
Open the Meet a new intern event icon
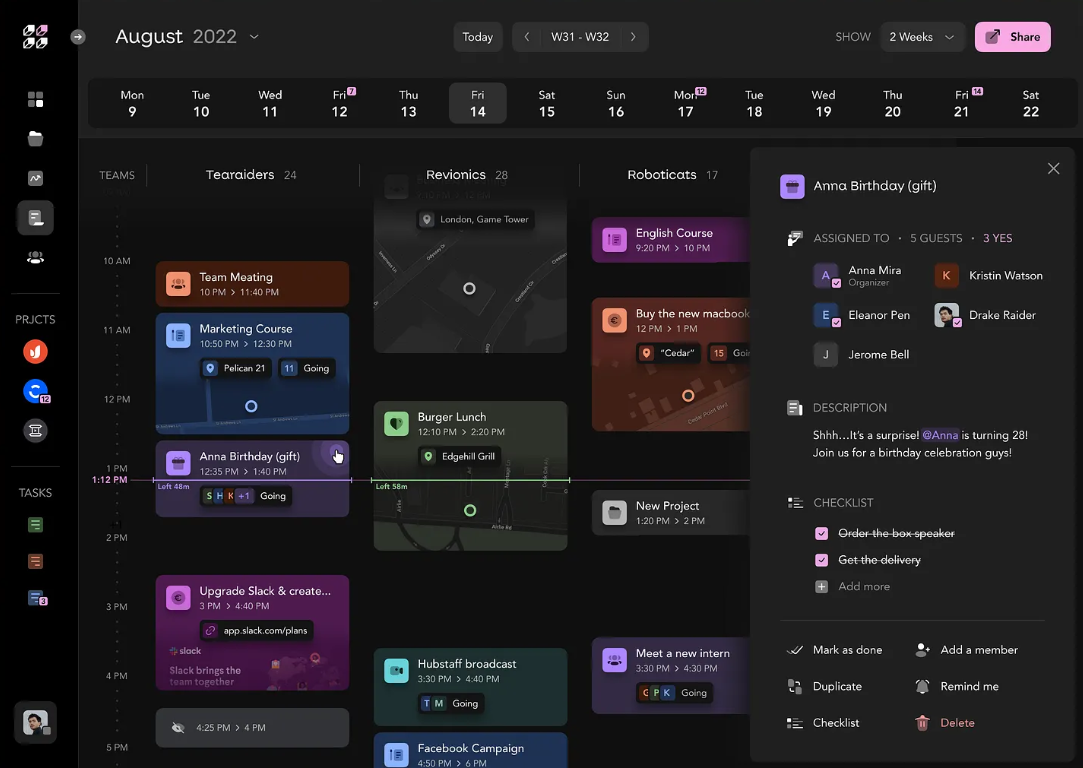pos(614,660)
